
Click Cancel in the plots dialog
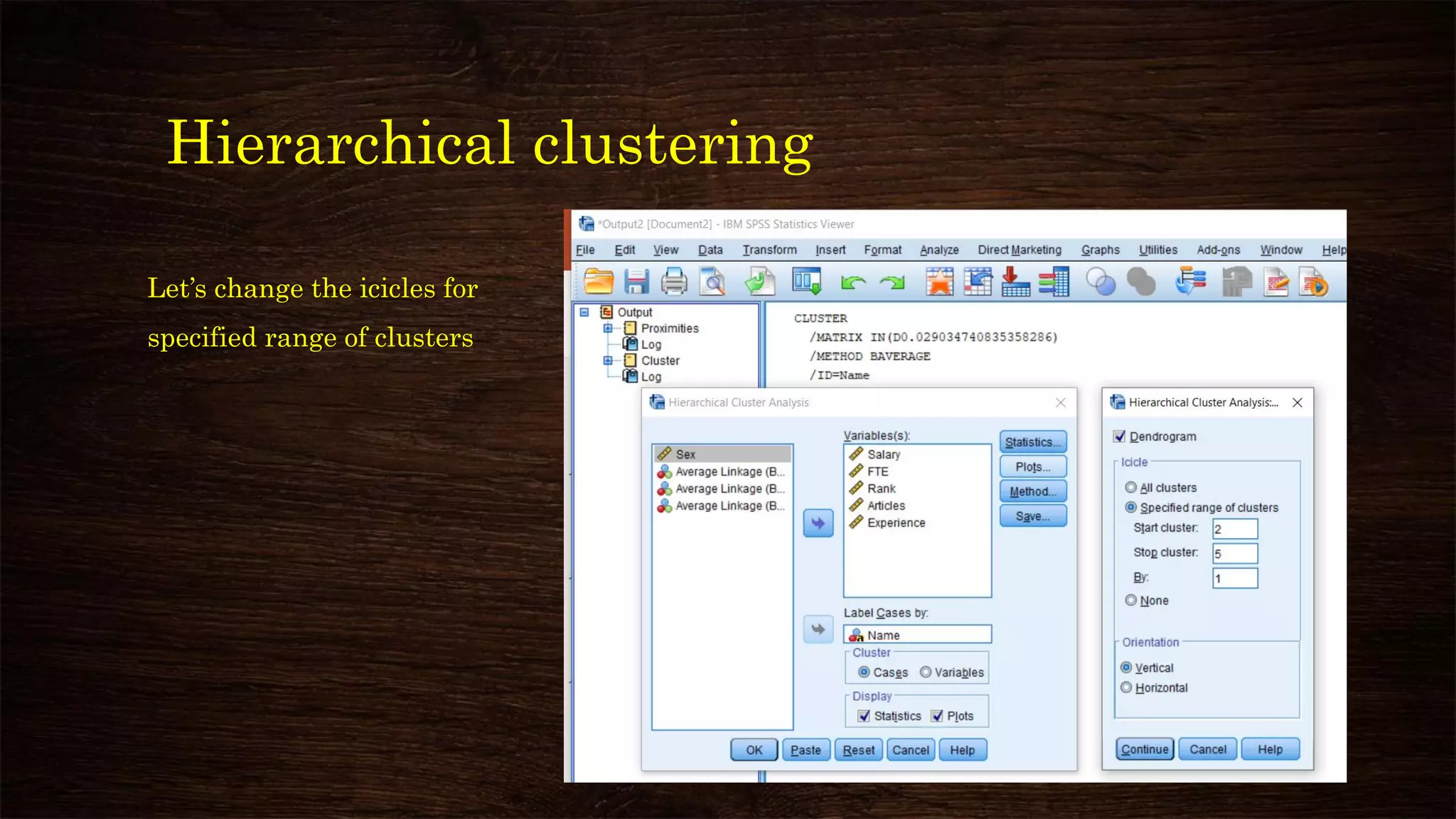pos(1208,749)
